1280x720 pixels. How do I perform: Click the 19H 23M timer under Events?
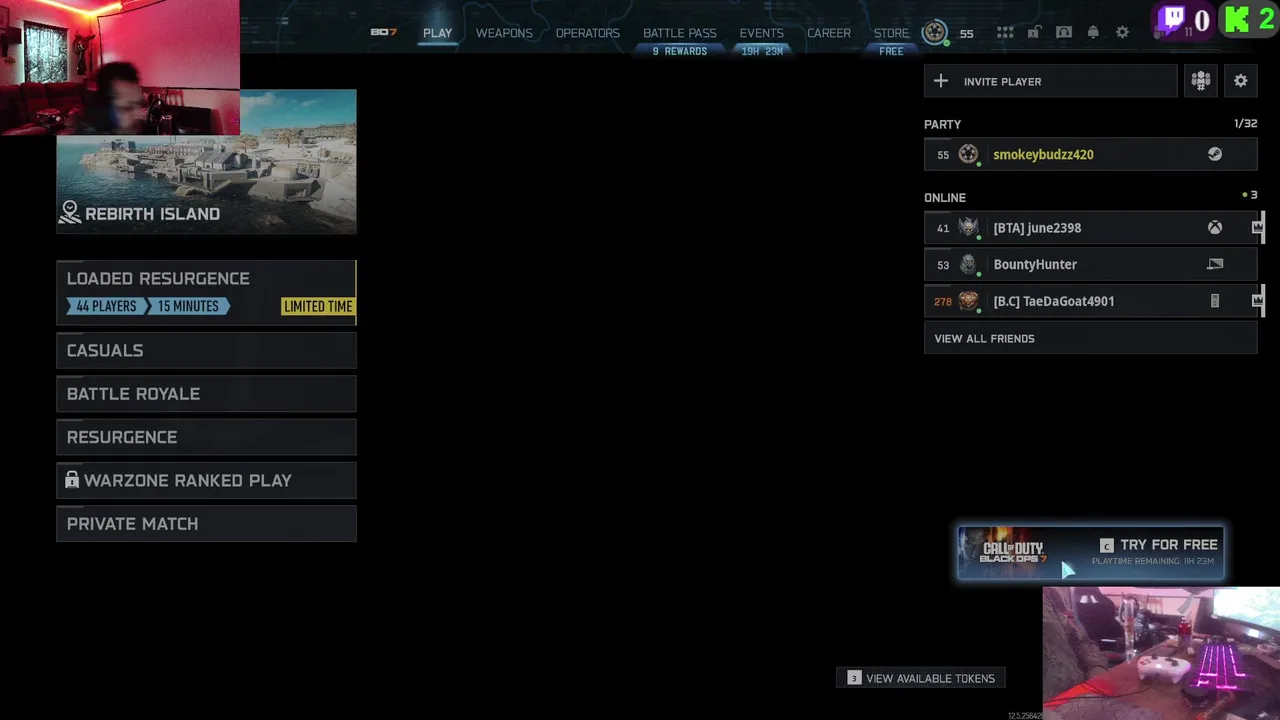click(762, 51)
